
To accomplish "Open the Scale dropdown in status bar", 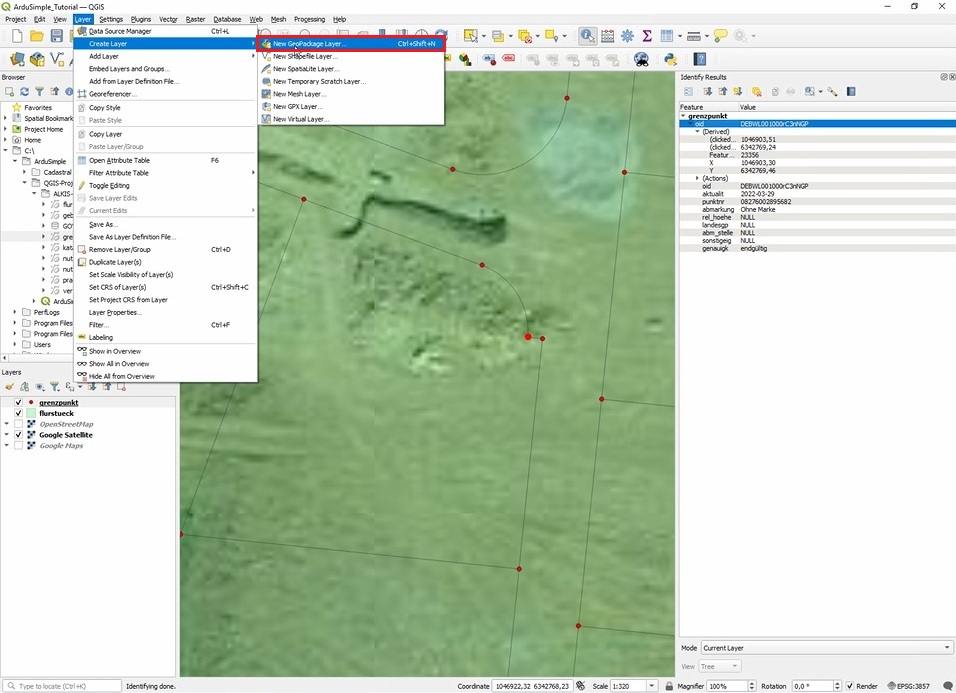I will click(653, 686).
